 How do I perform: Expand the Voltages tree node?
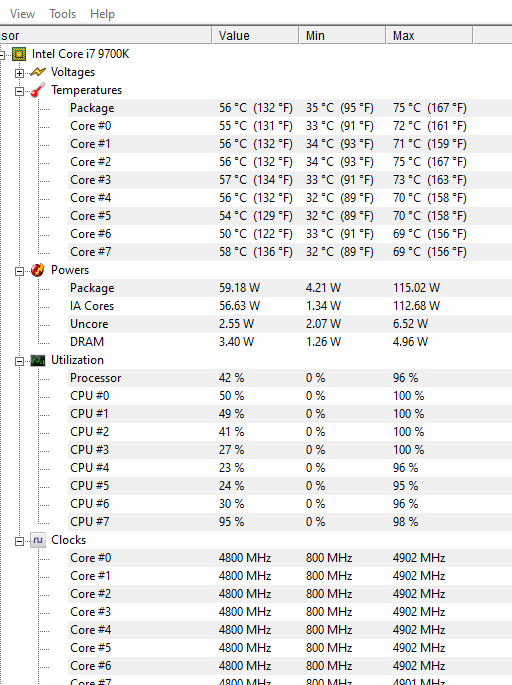[19, 73]
